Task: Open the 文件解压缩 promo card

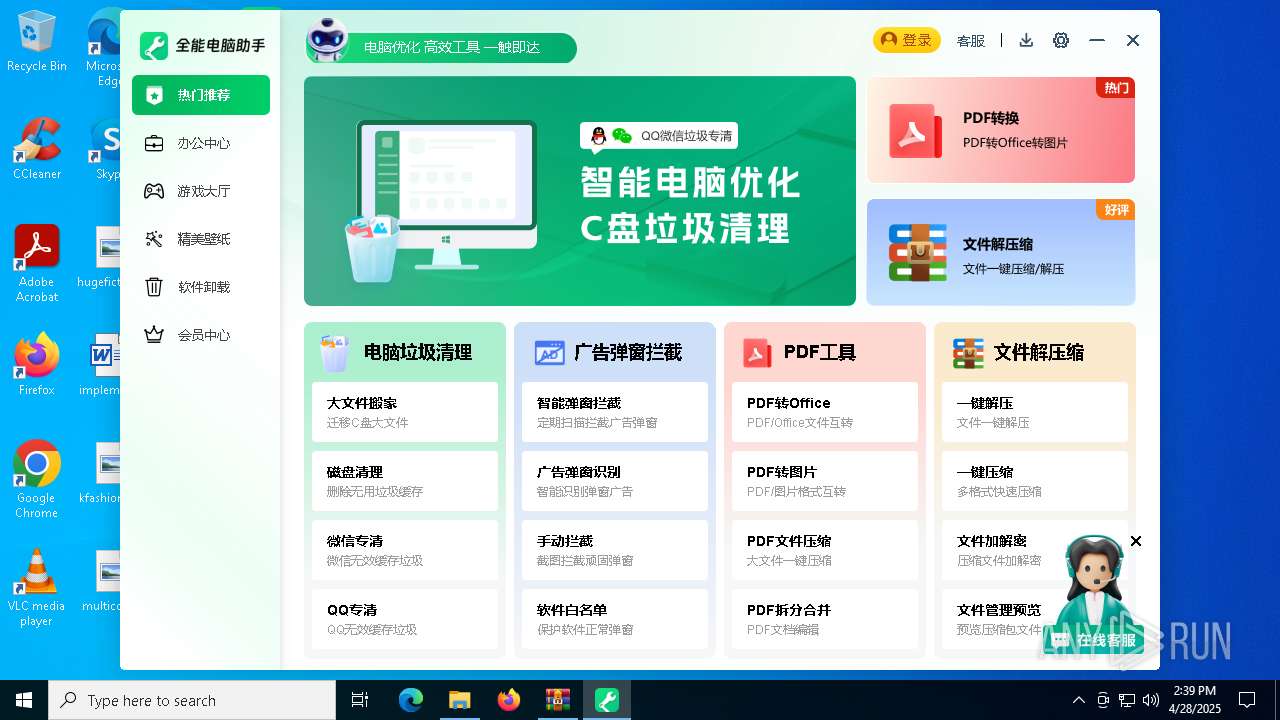Action: tap(1001, 252)
